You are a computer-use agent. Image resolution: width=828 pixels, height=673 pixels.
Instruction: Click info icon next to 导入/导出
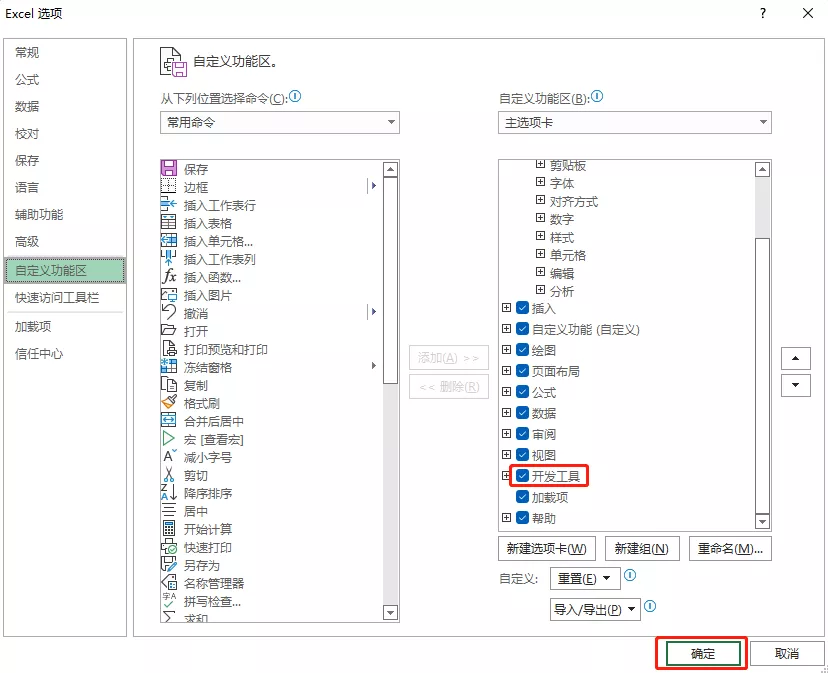point(650,606)
